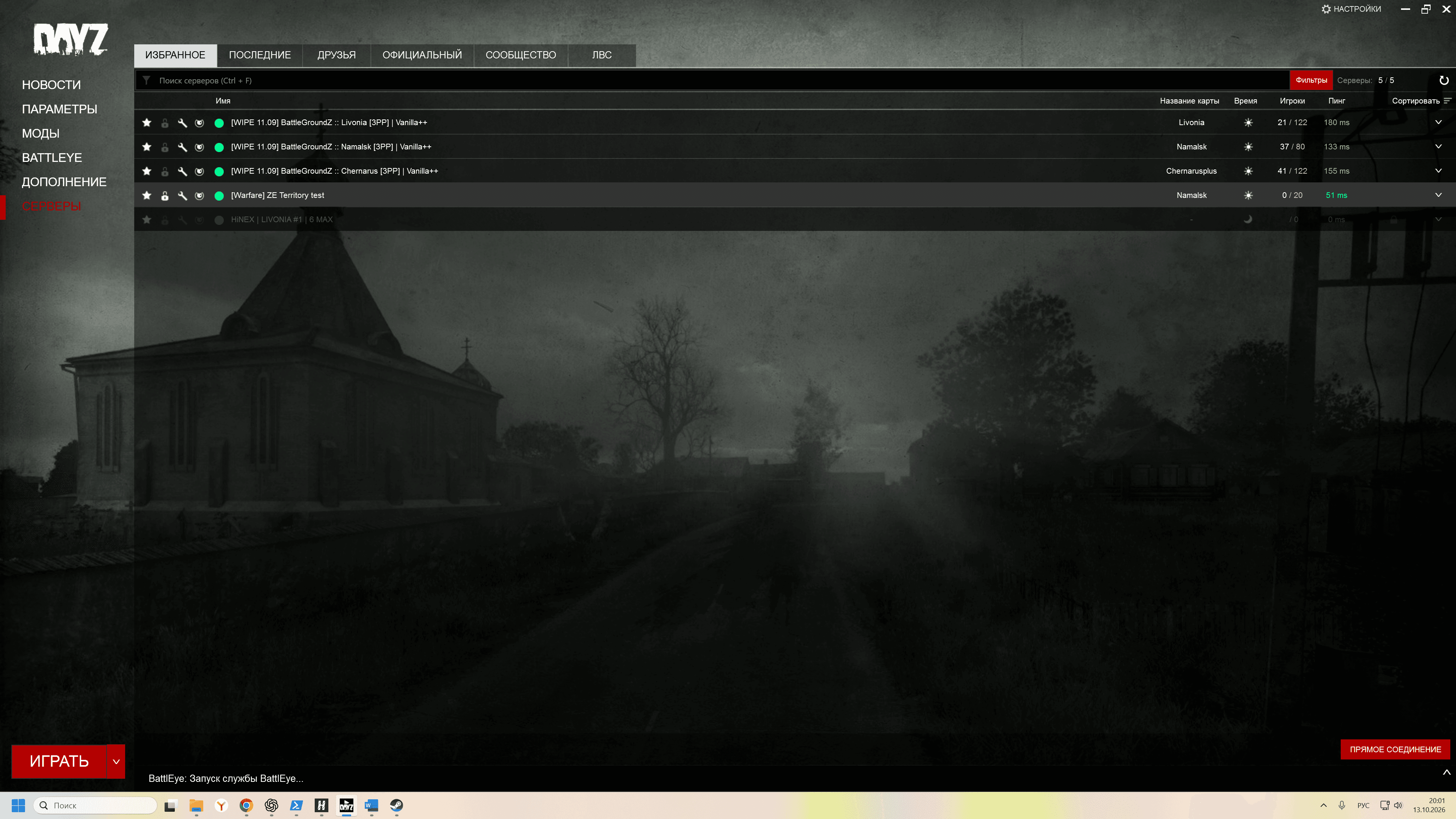Click the green status dot of Livonia server
This screenshot has height=819, width=1456.
(219, 122)
